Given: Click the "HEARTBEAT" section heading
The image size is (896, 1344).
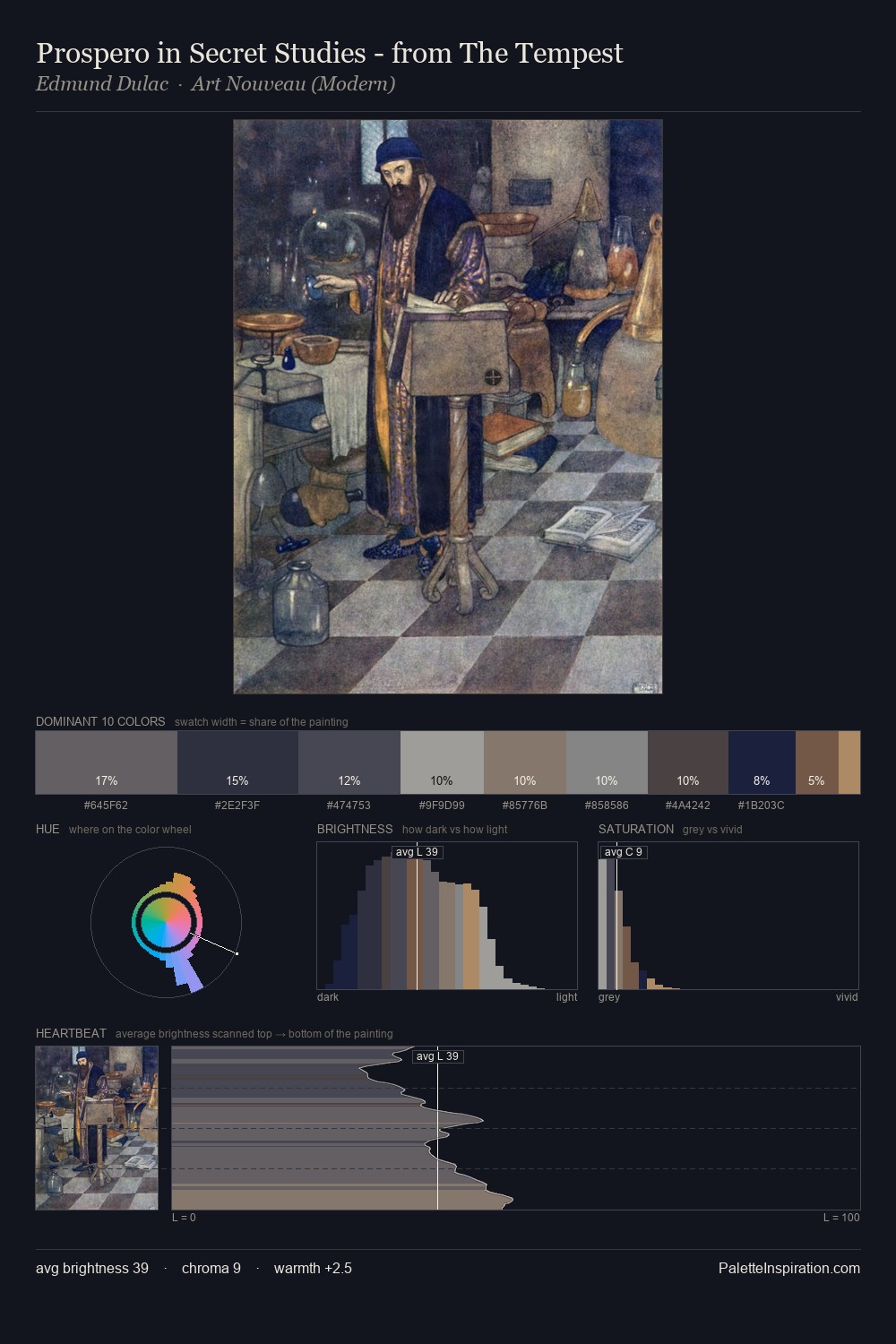Looking at the screenshot, I should point(71,1033).
